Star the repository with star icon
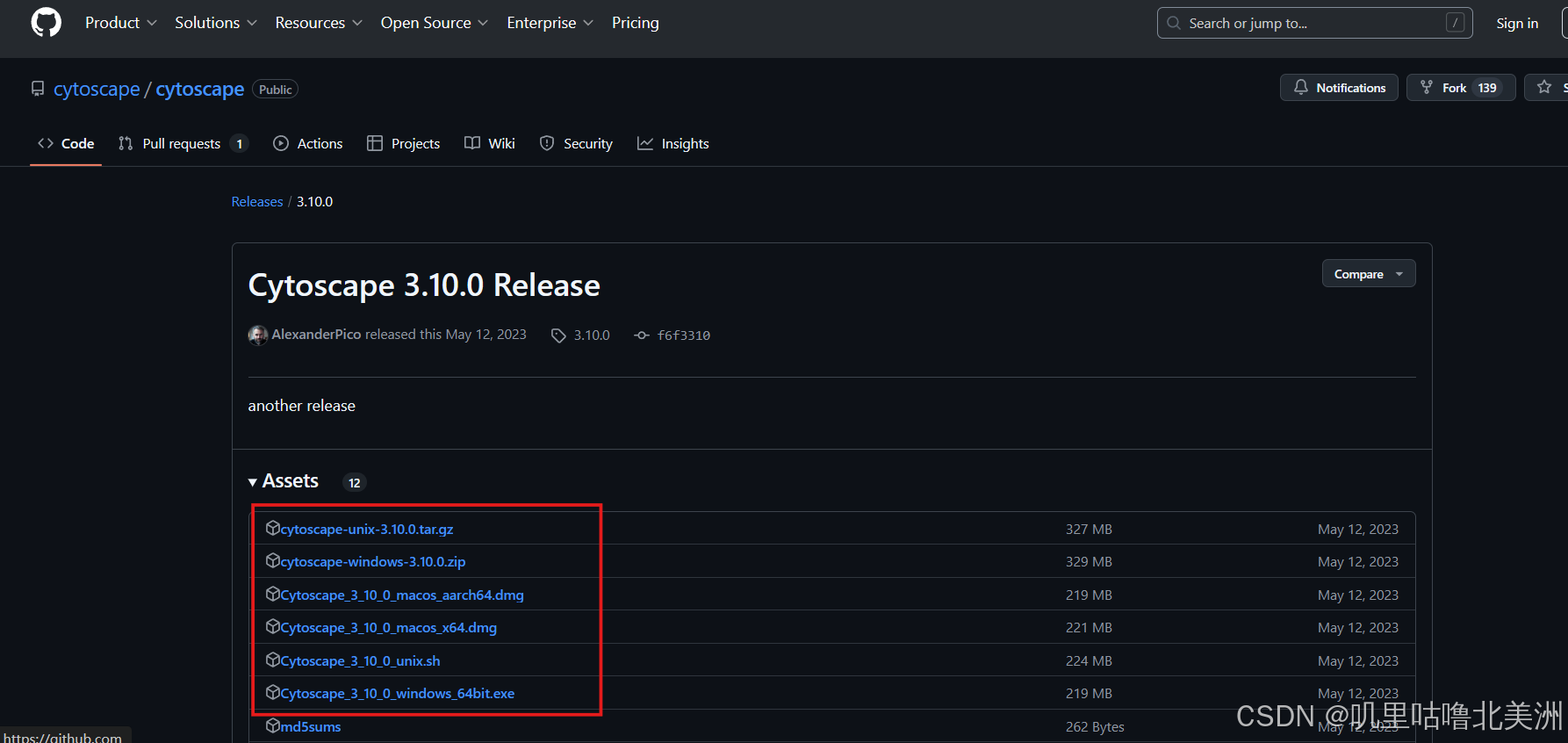This screenshot has width=1568, height=743. 1544,87
